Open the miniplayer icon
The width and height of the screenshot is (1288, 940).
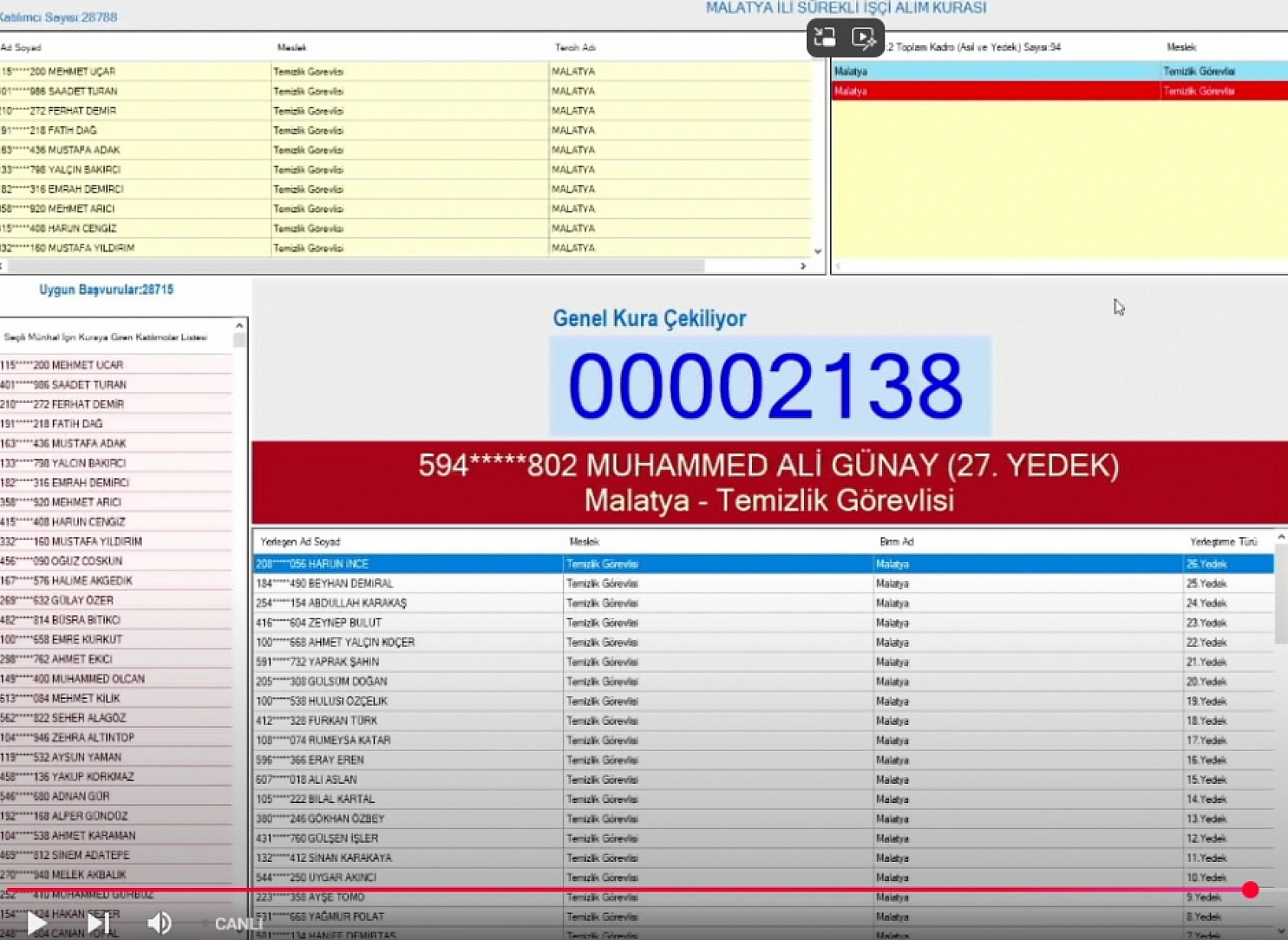pos(824,35)
